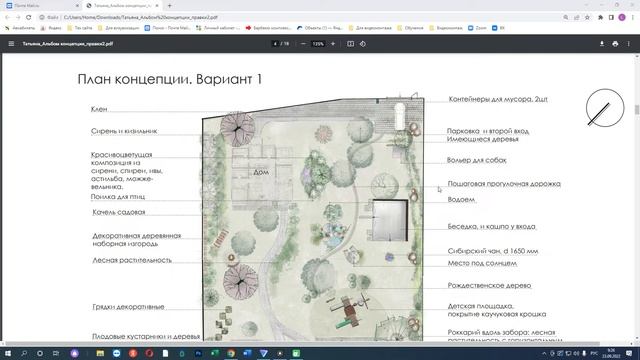The height and width of the screenshot is (360, 640).
Task: Open the taskbar clock and date
Action: pyautogui.click(x=611, y=353)
